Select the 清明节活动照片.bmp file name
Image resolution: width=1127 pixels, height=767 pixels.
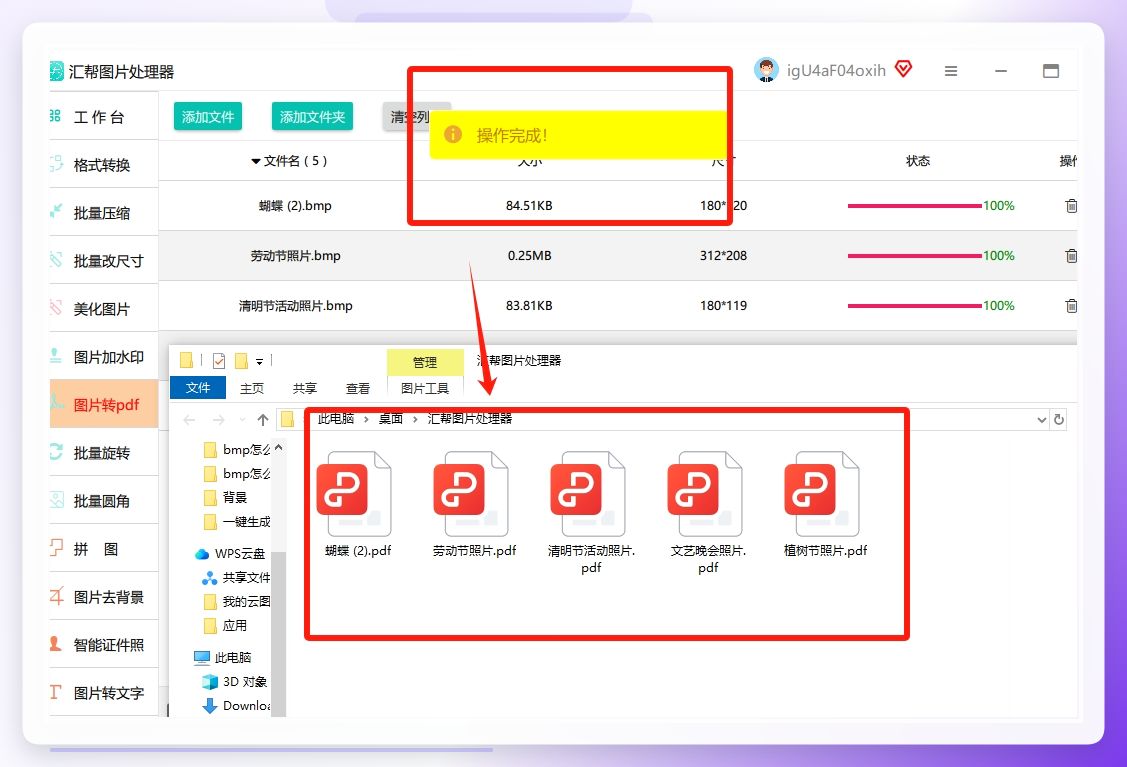(x=295, y=306)
